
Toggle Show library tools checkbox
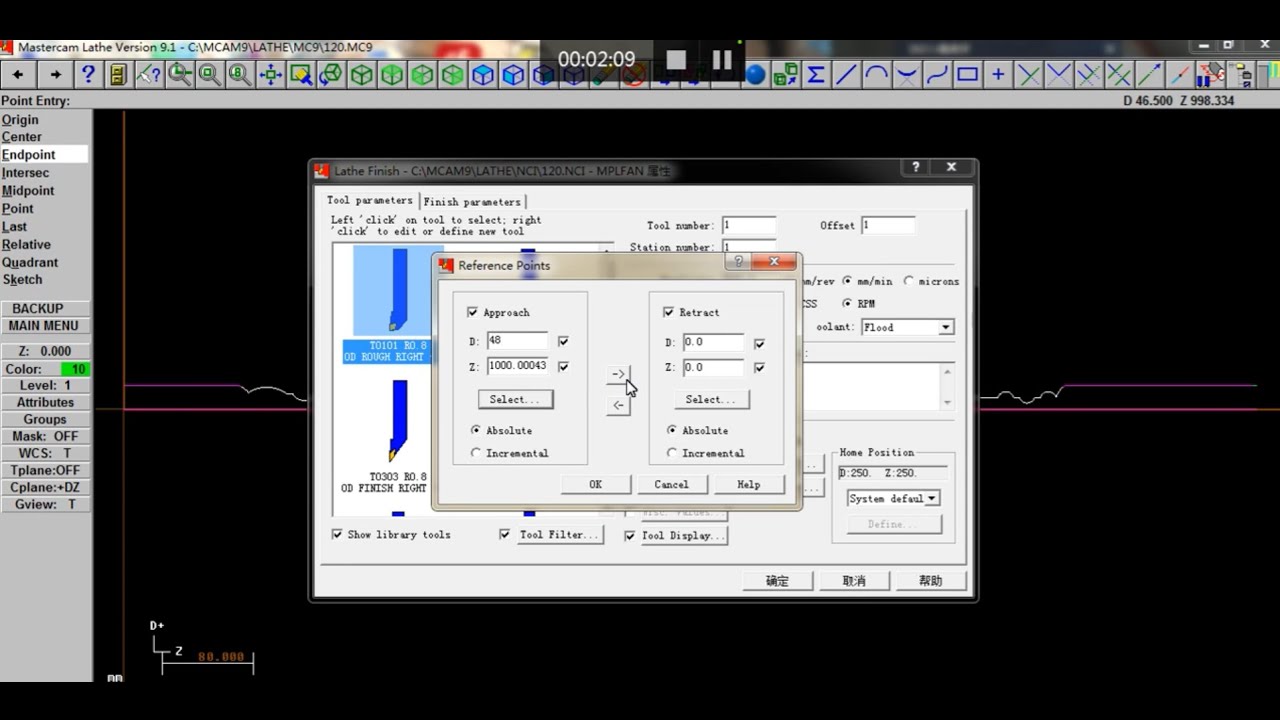[x=337, y=534]
